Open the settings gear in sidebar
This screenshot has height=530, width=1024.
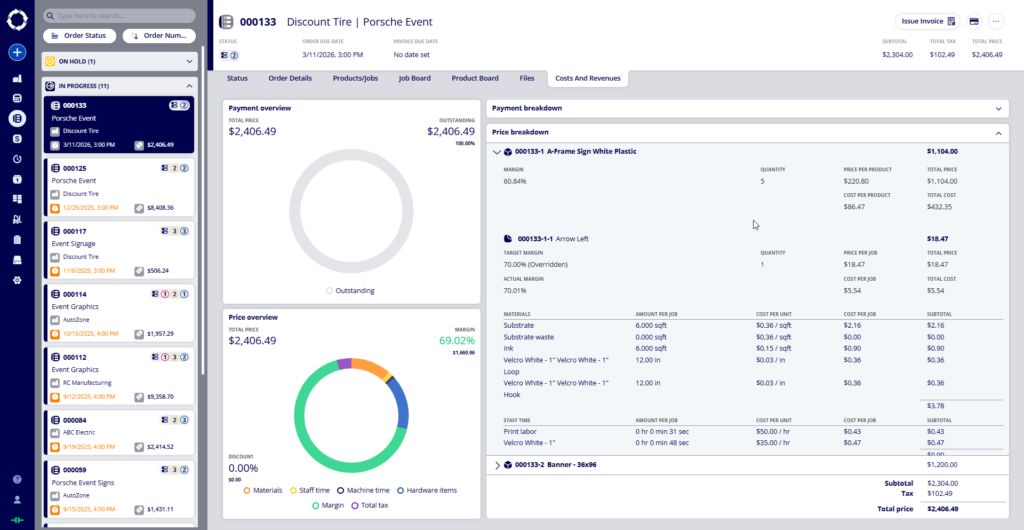pyautogui.click(x=17, y=280)
